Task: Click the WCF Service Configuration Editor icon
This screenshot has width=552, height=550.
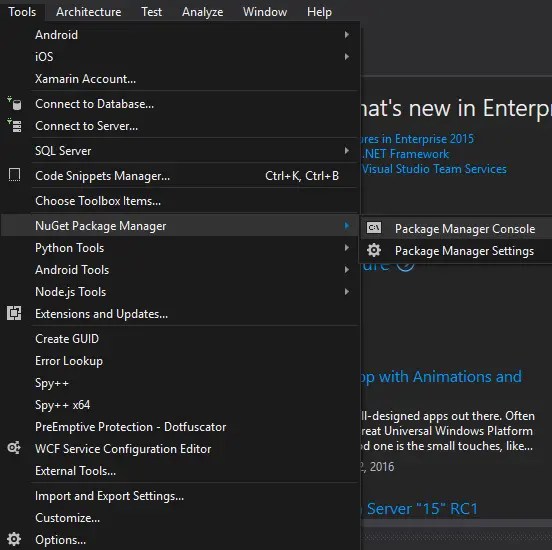Action: (14, 448)
